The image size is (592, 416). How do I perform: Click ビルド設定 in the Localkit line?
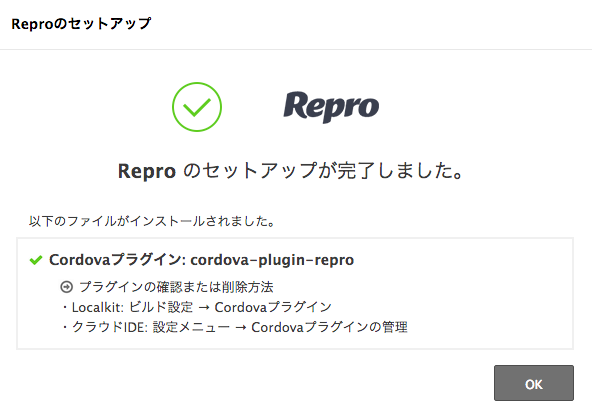pyautogui.click(x=161, y=307)
